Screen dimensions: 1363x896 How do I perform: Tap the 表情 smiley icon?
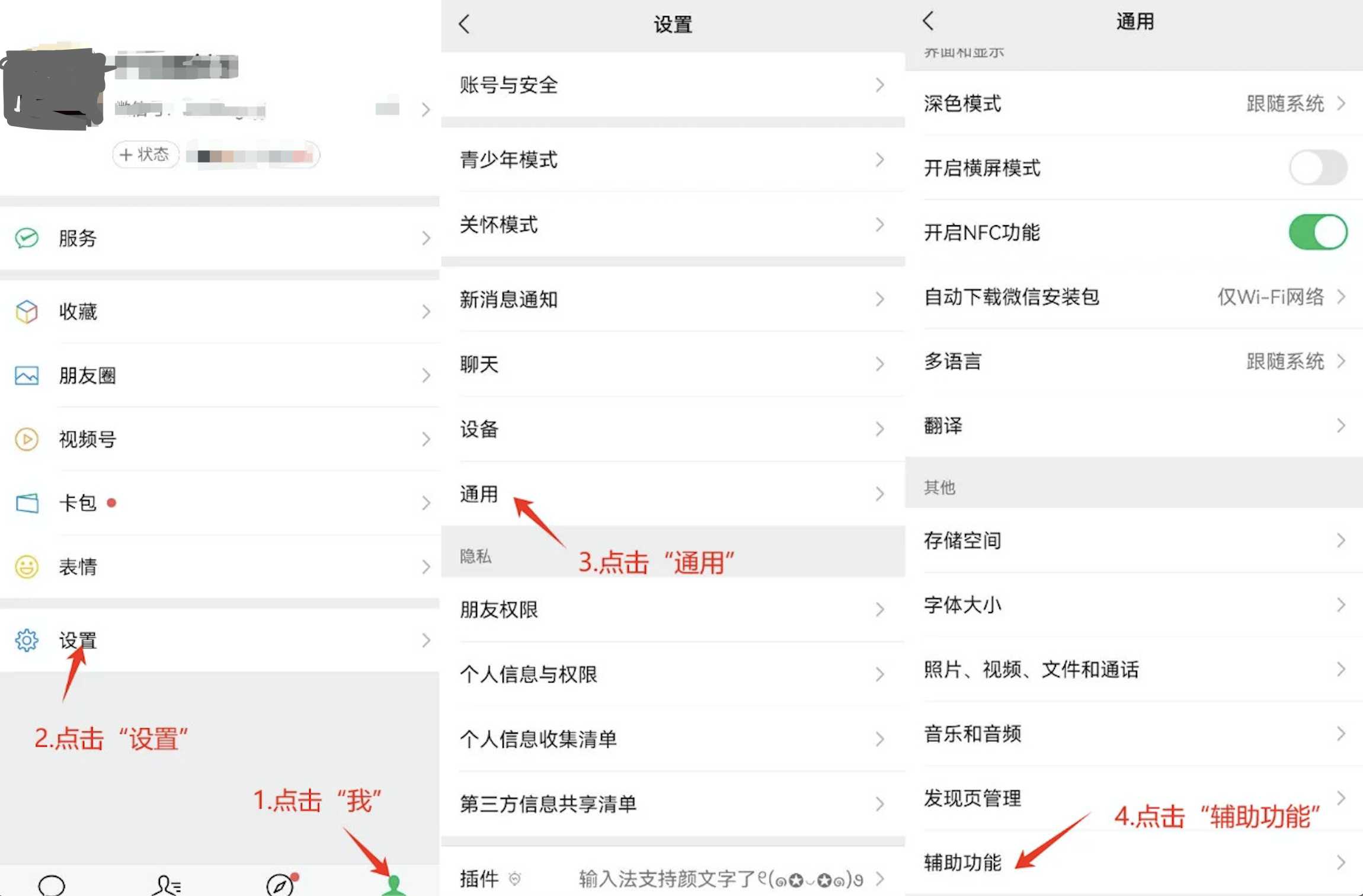[27, 567]
